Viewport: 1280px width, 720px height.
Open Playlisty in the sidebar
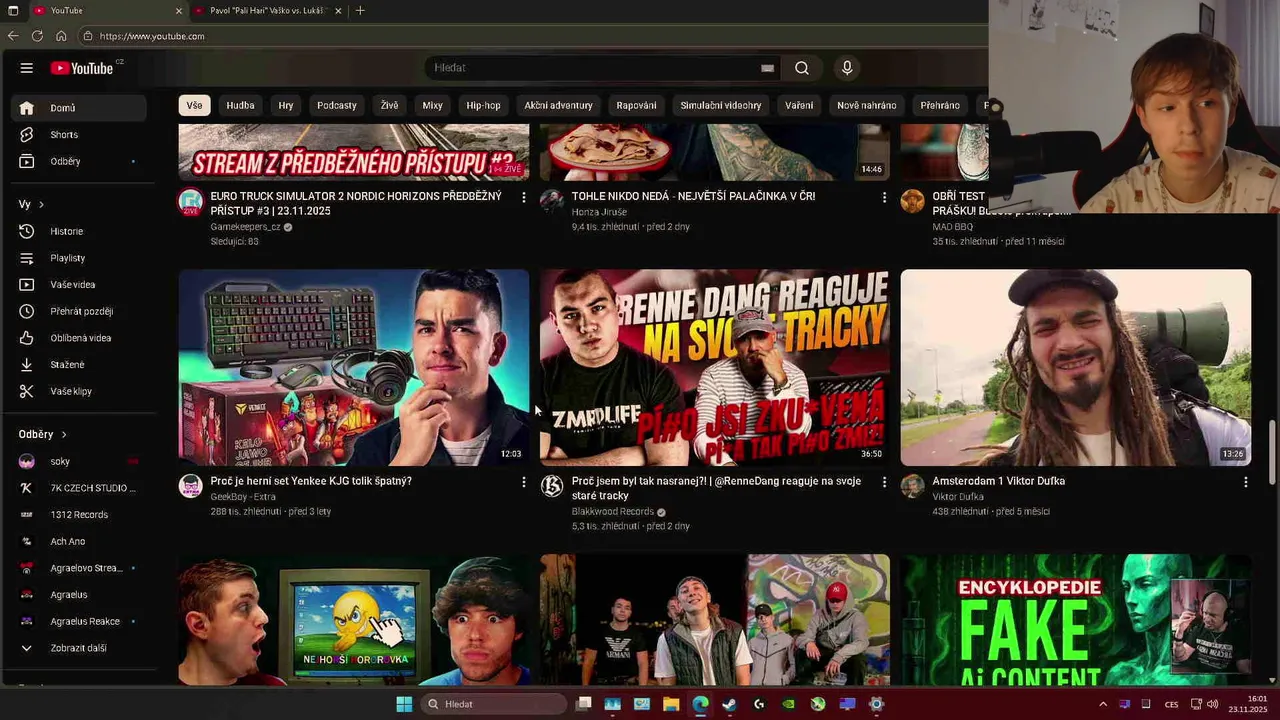(x=79, y=258)
